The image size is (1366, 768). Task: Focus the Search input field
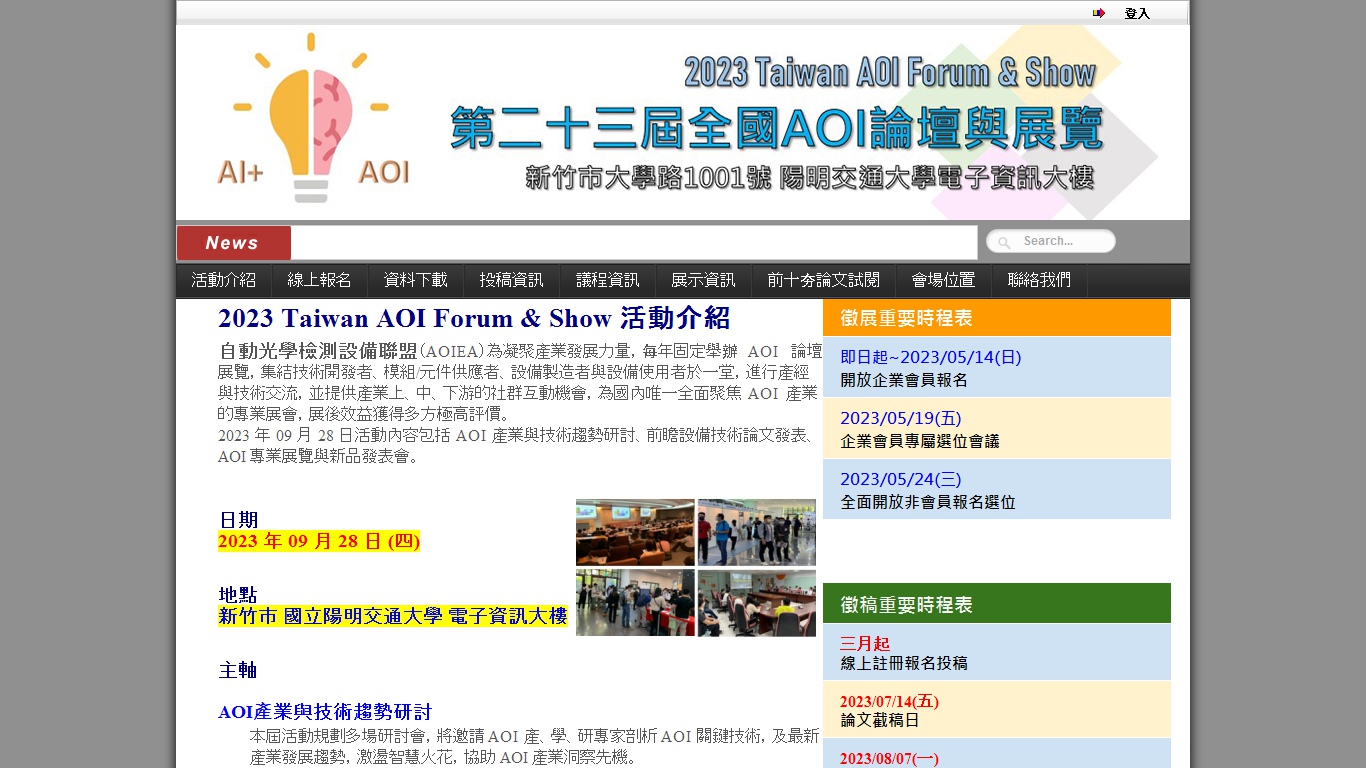(x=1051, y=241)
